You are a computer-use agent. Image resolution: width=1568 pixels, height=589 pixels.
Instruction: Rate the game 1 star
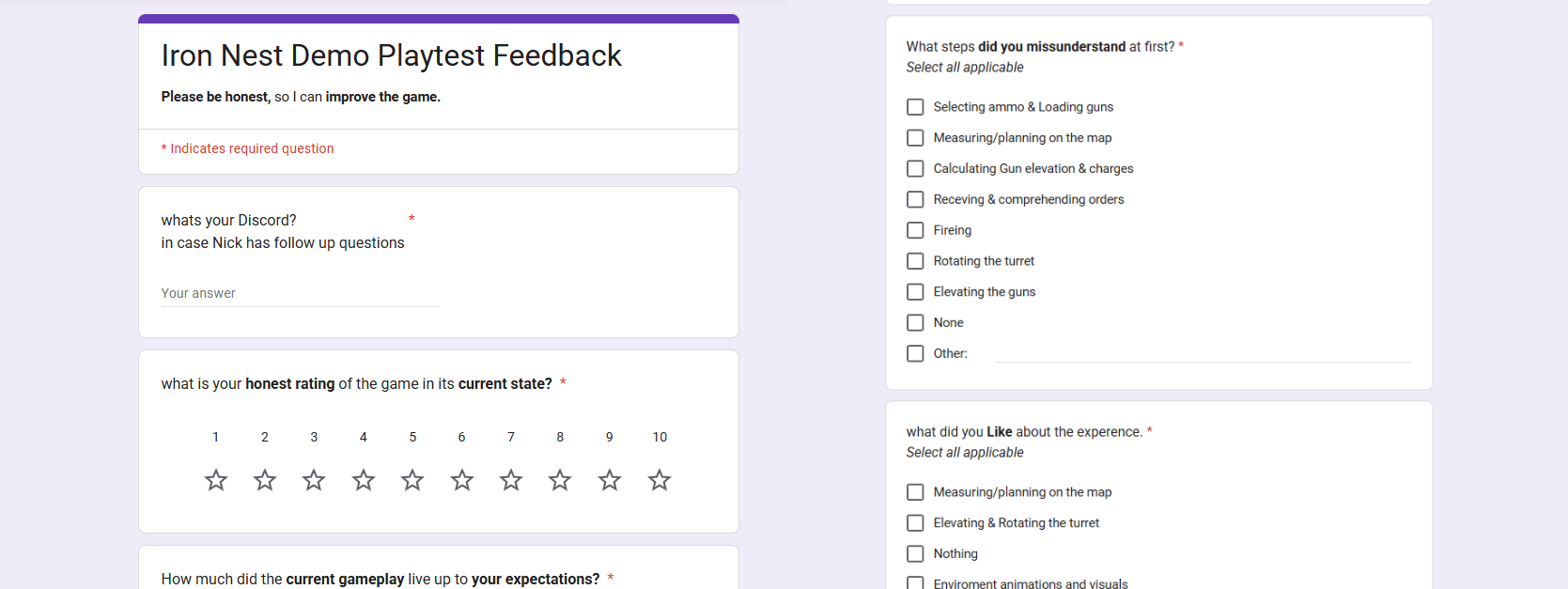216,480
